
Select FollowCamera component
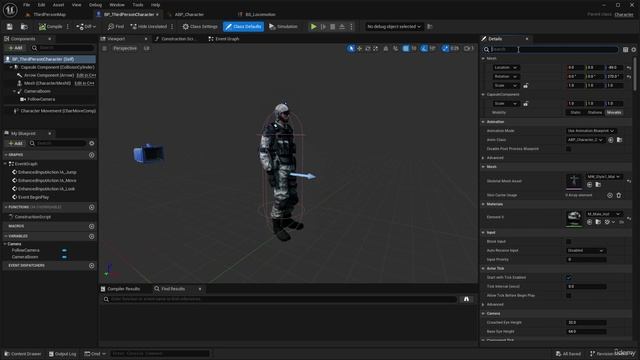(x=41, y=99)
